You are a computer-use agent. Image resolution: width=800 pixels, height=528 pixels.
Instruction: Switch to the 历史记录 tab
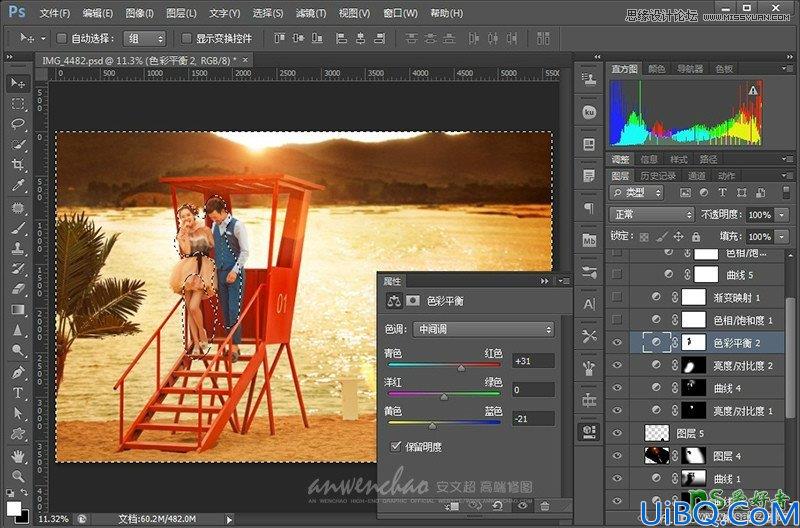click(x=658, y=175)
